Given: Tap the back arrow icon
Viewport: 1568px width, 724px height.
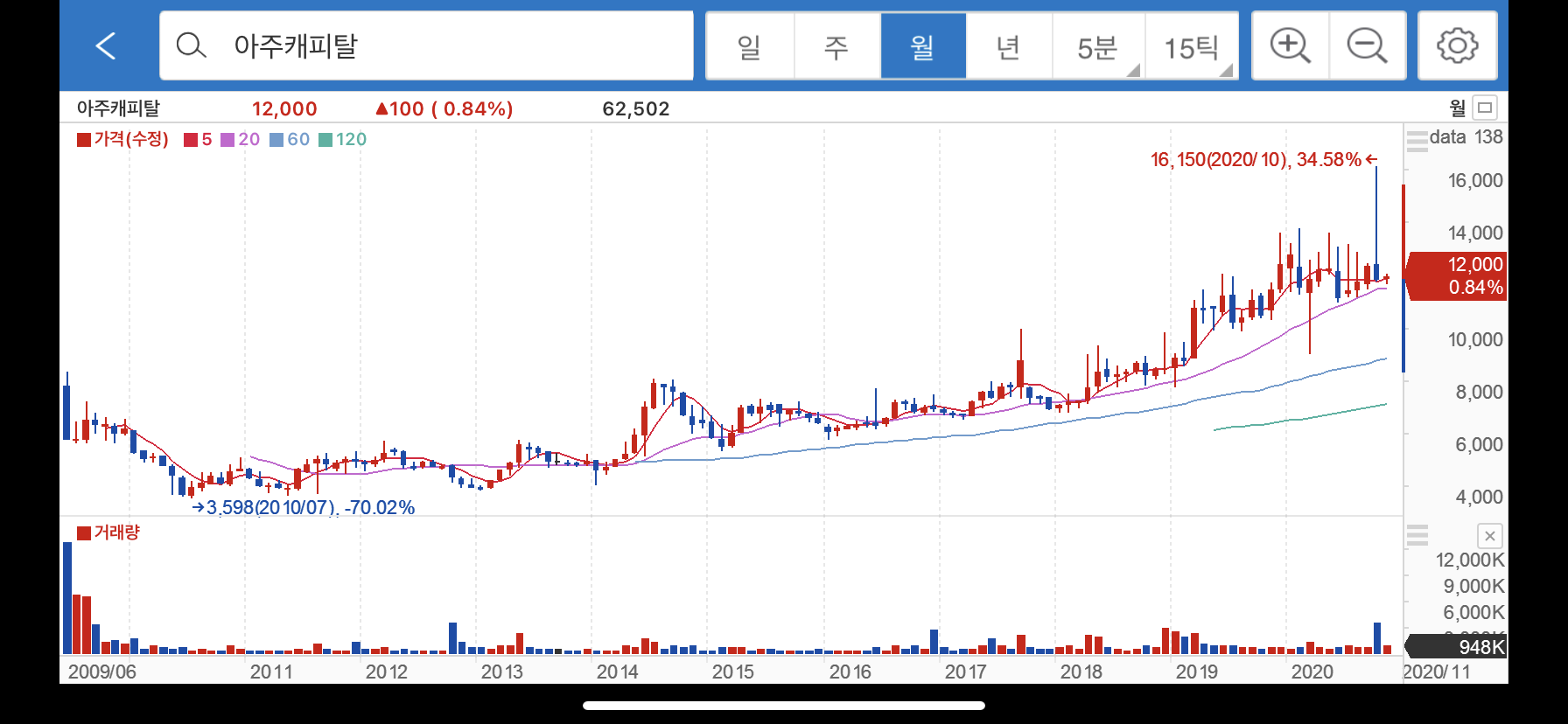Looking at the screenshot, I should coord(106,45).
